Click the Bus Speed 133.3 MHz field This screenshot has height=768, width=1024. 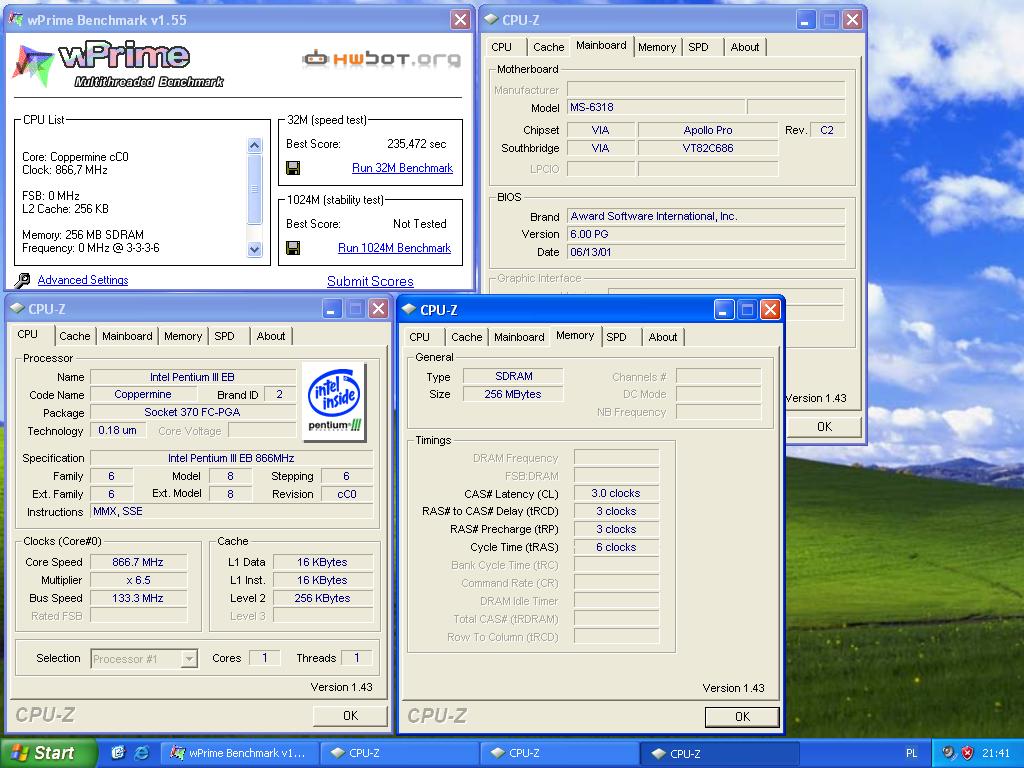pyautogui.click(x=138, y=598)
